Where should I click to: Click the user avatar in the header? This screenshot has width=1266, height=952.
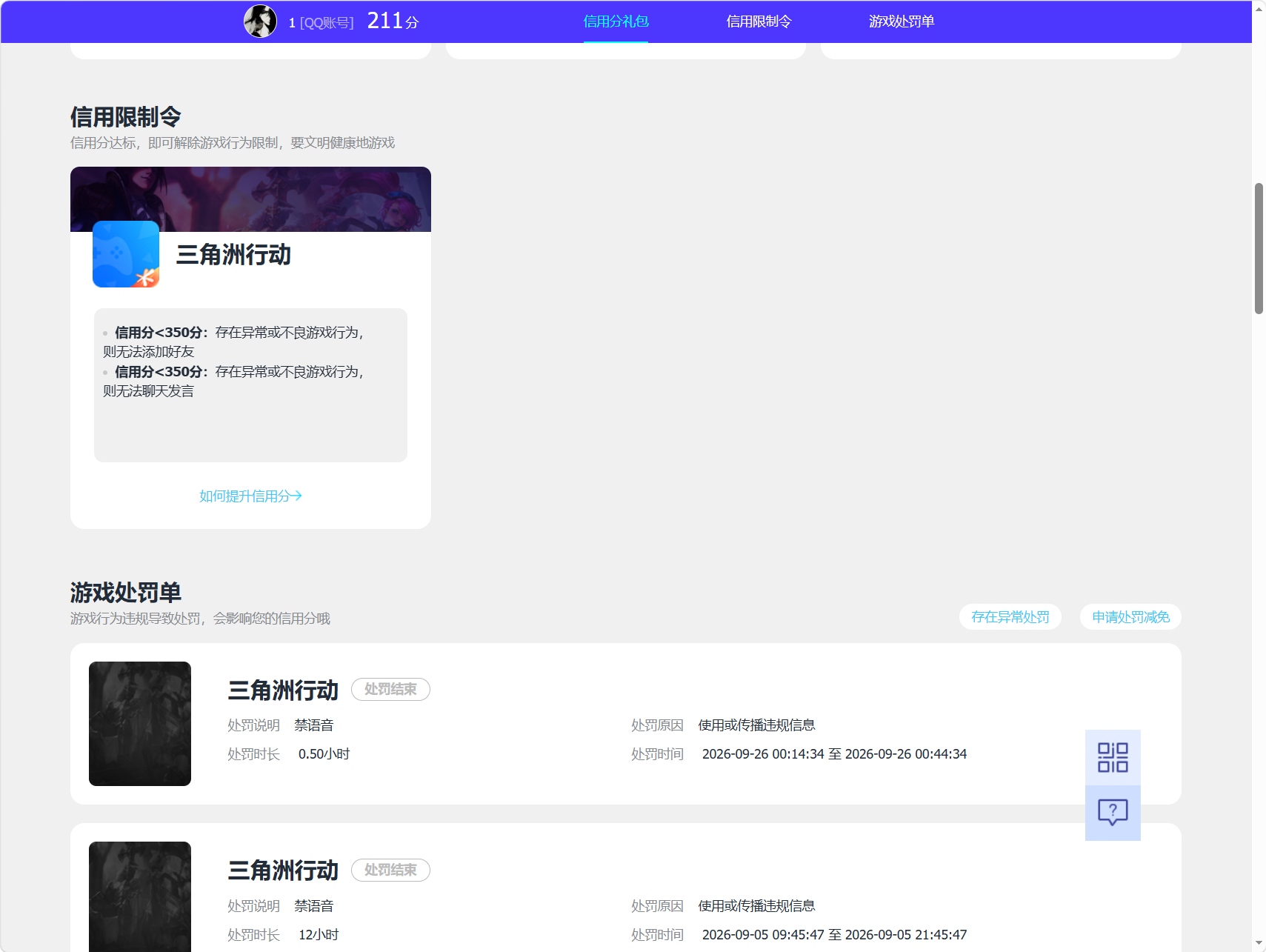[x=260, y=21]
